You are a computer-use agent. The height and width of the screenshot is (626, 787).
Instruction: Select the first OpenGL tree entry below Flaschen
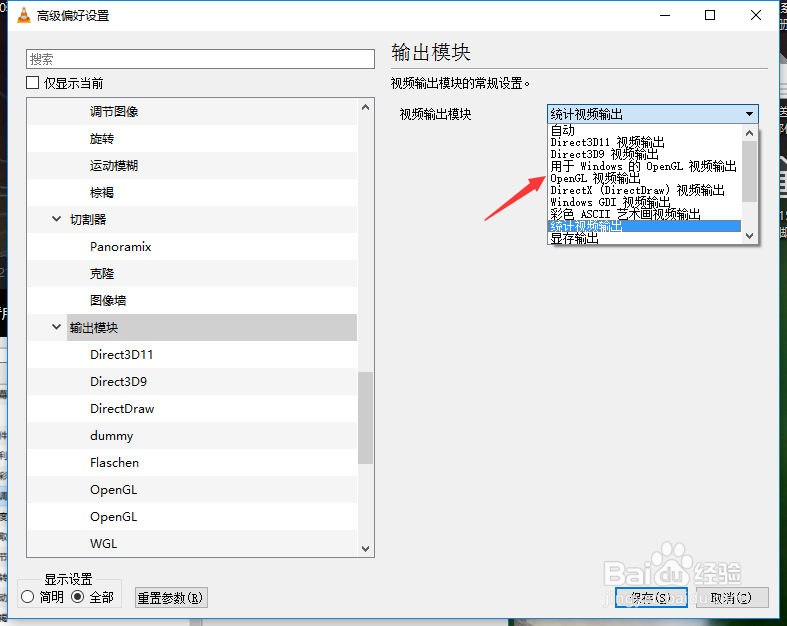113,489
